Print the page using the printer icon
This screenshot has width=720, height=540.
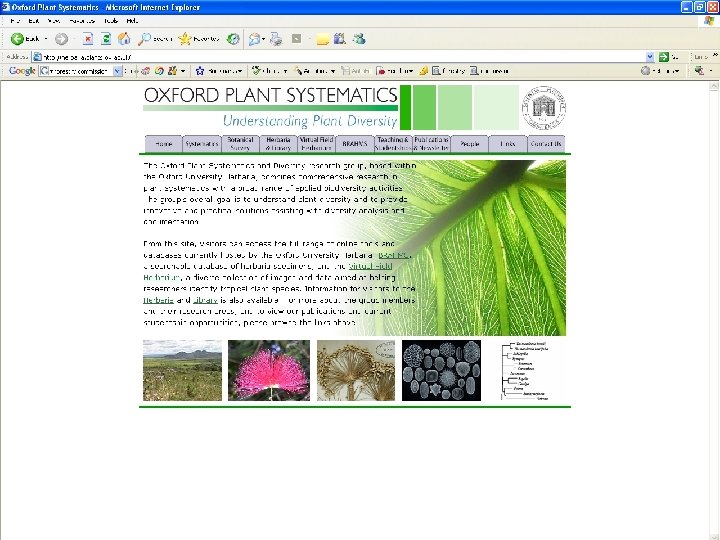(276, 39)
